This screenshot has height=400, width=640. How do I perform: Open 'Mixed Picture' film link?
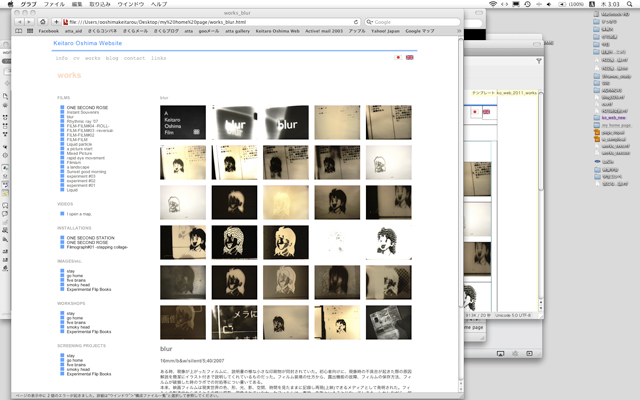79,153
